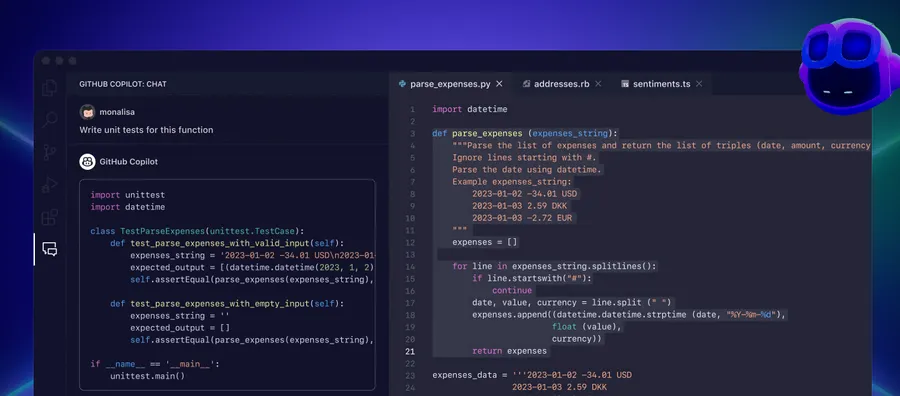Click the 'for line in expenses_string.splitlines()' line
Image resolution: width=900 pixels, height=396 pixels.
[554, 266]
